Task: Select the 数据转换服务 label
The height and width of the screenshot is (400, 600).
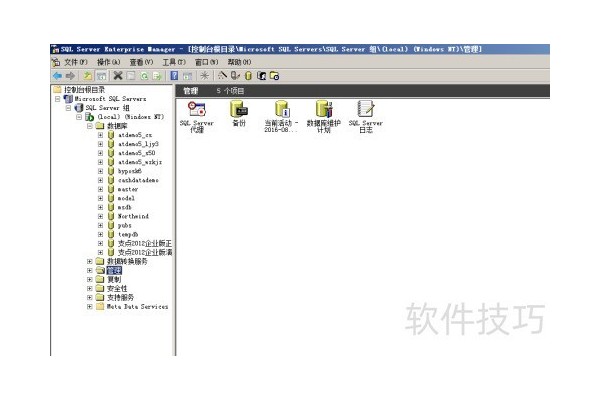Action: (127, 261)
